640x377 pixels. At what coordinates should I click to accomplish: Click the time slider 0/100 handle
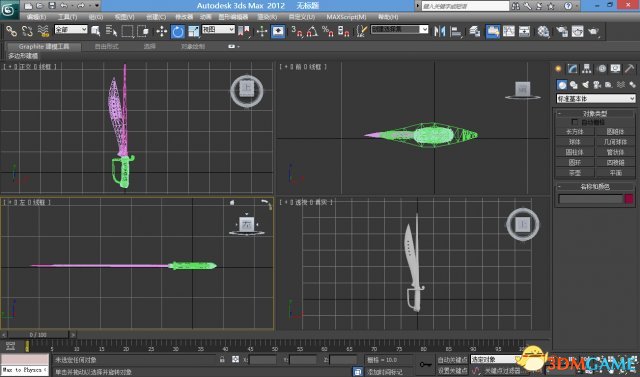(x=38, y=335)
